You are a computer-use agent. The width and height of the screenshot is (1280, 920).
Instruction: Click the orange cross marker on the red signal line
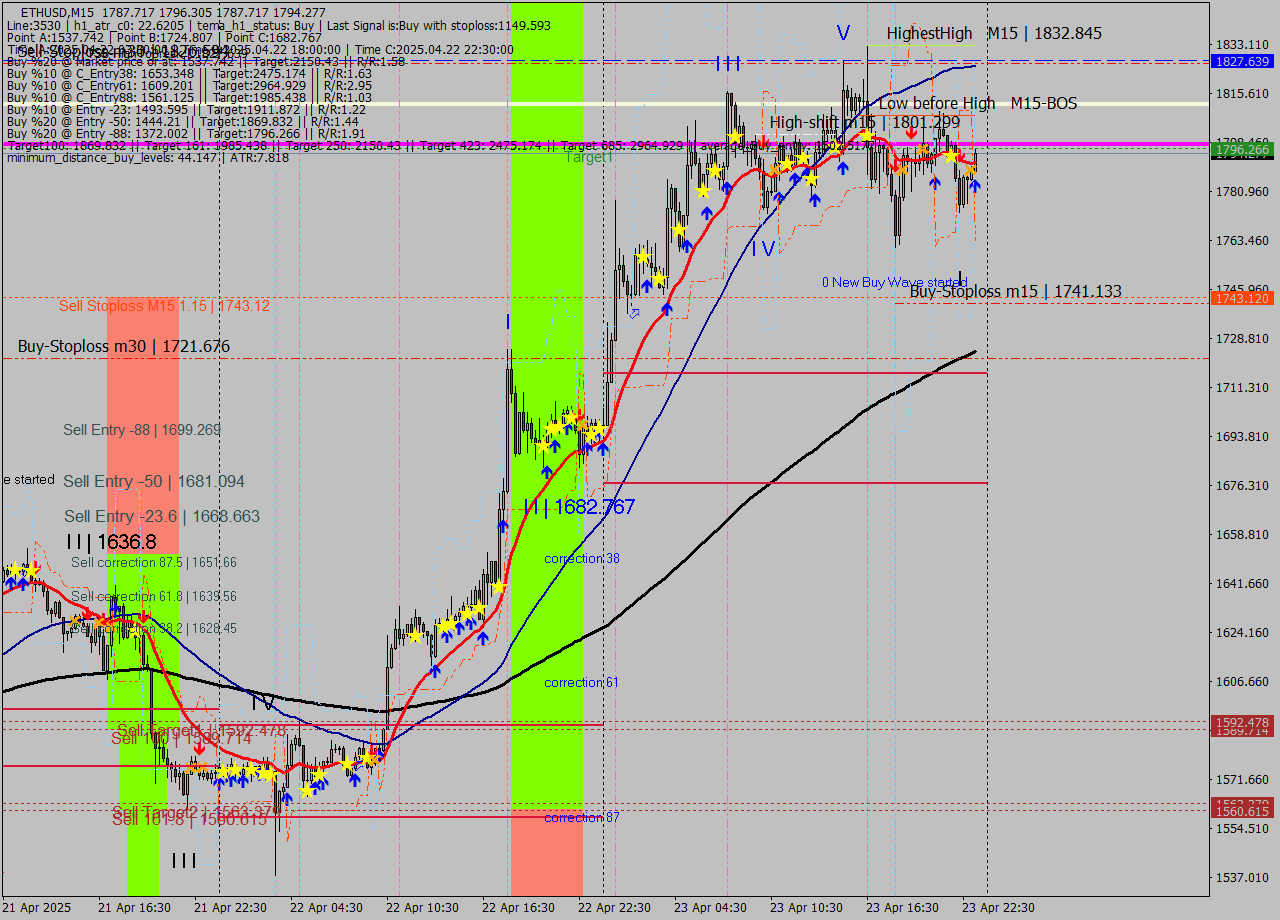tap(922, 150)
